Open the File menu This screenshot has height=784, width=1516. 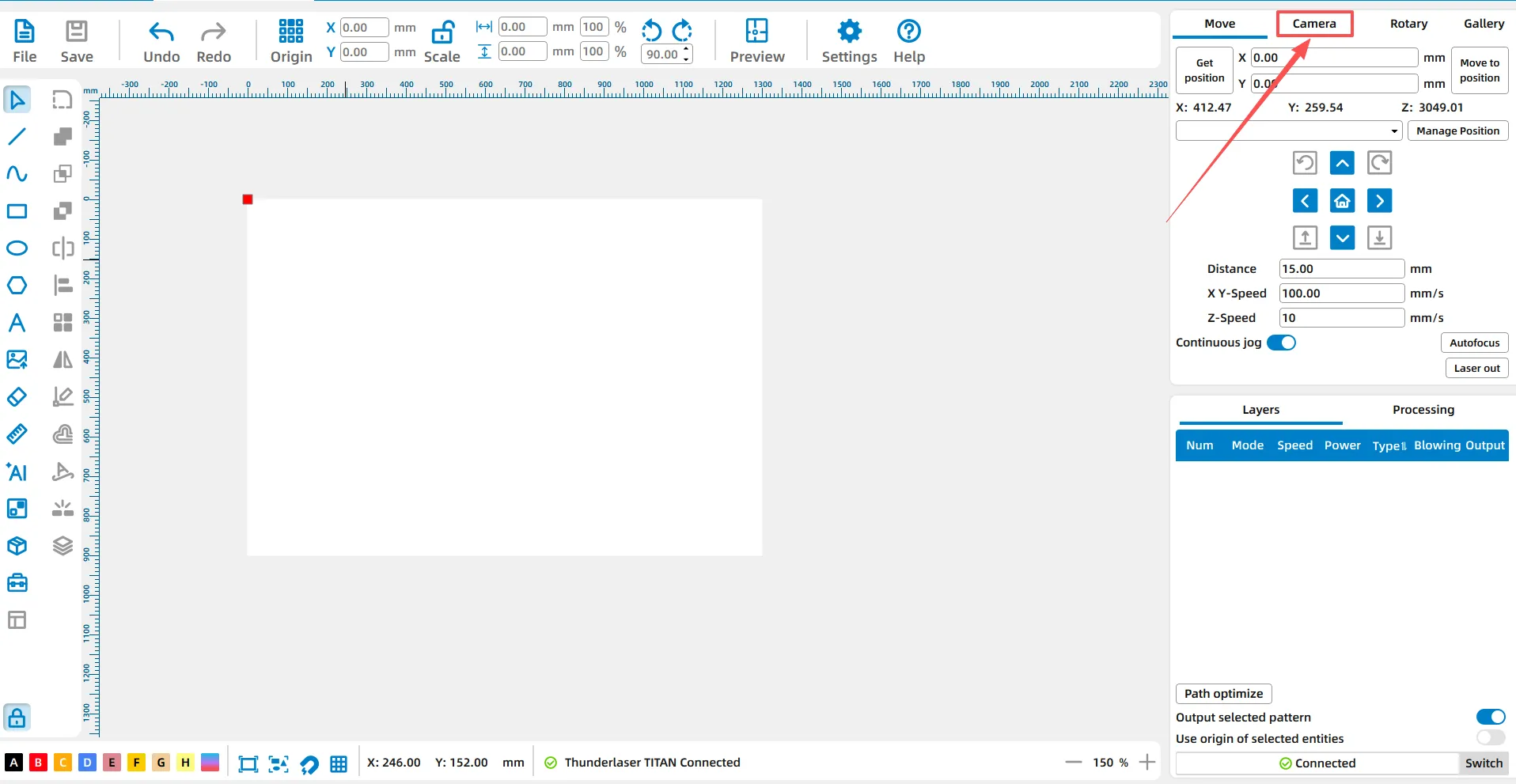pyautogui.click(x=25, y=41)
